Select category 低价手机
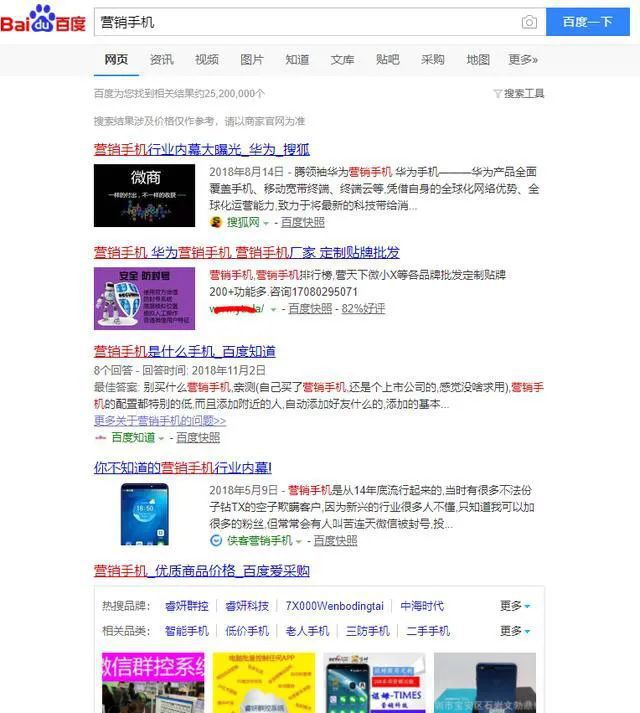640x713 pixels. point(247,631)
